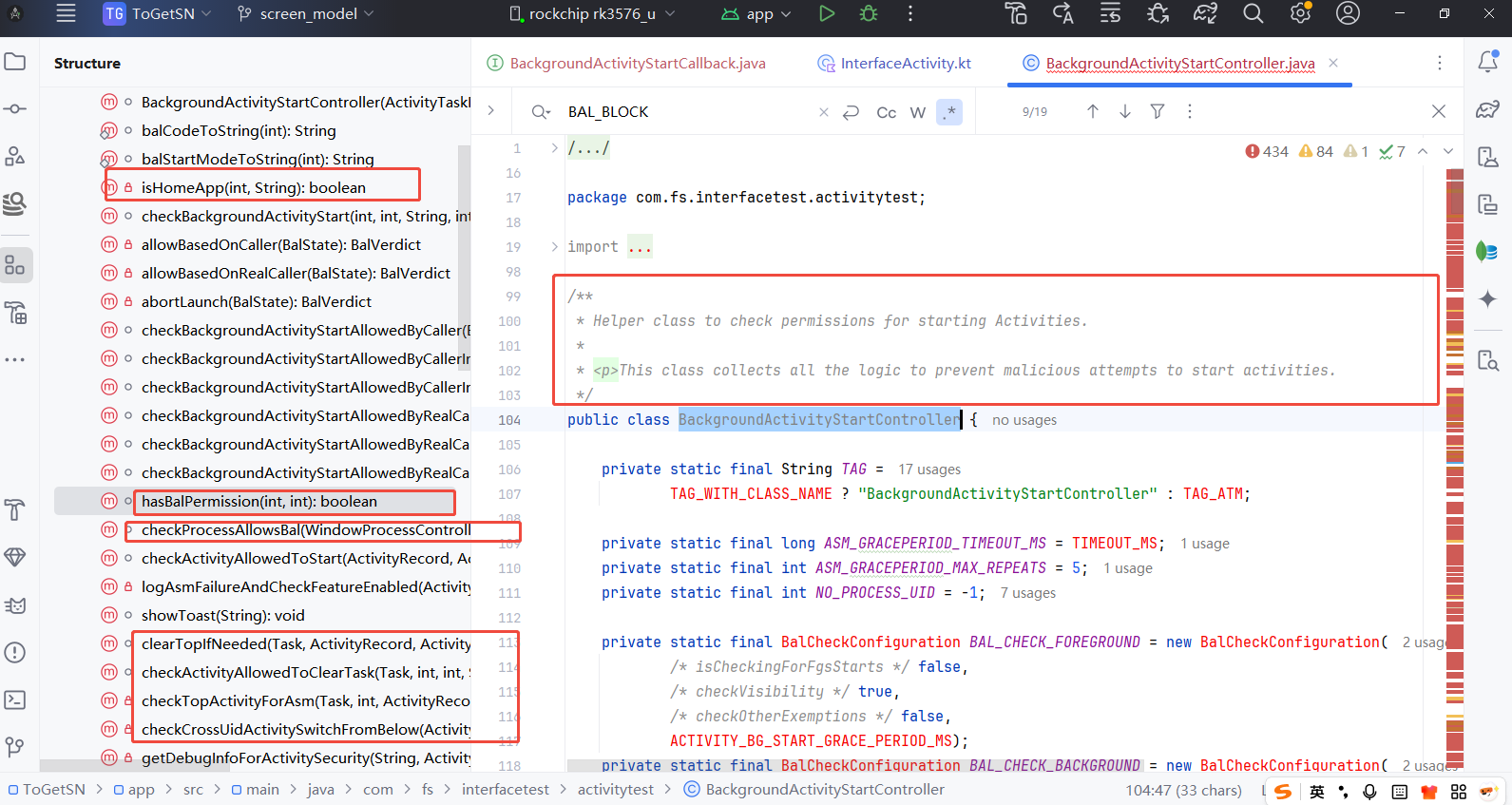Open Commit tool window in left sidebar
This screenshot has width=1512, height=805.
[x=15, y=108]
